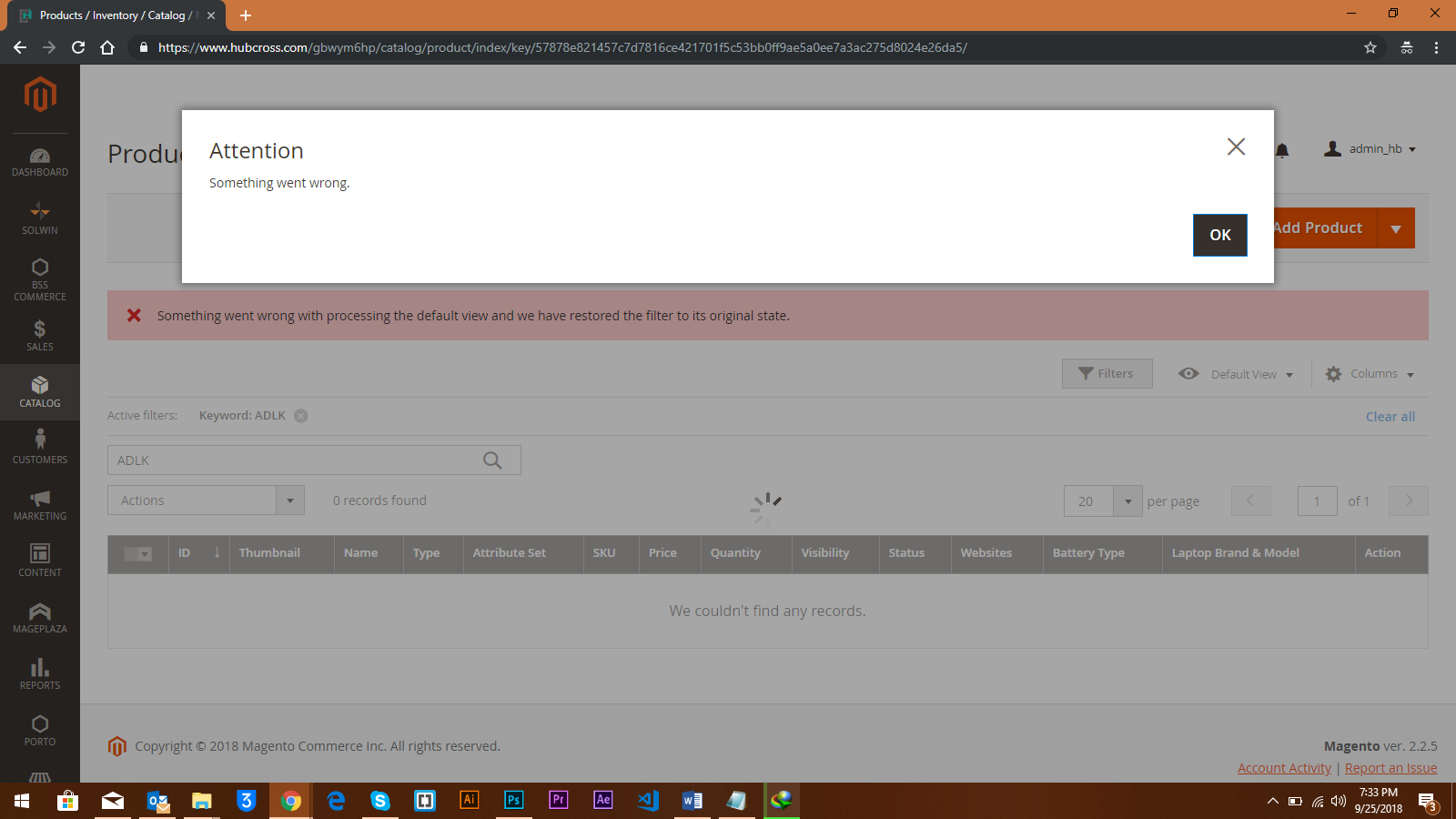1456x819 pixels.
Task: Close the Attention dialog with X
Action: click(1236, 147)
